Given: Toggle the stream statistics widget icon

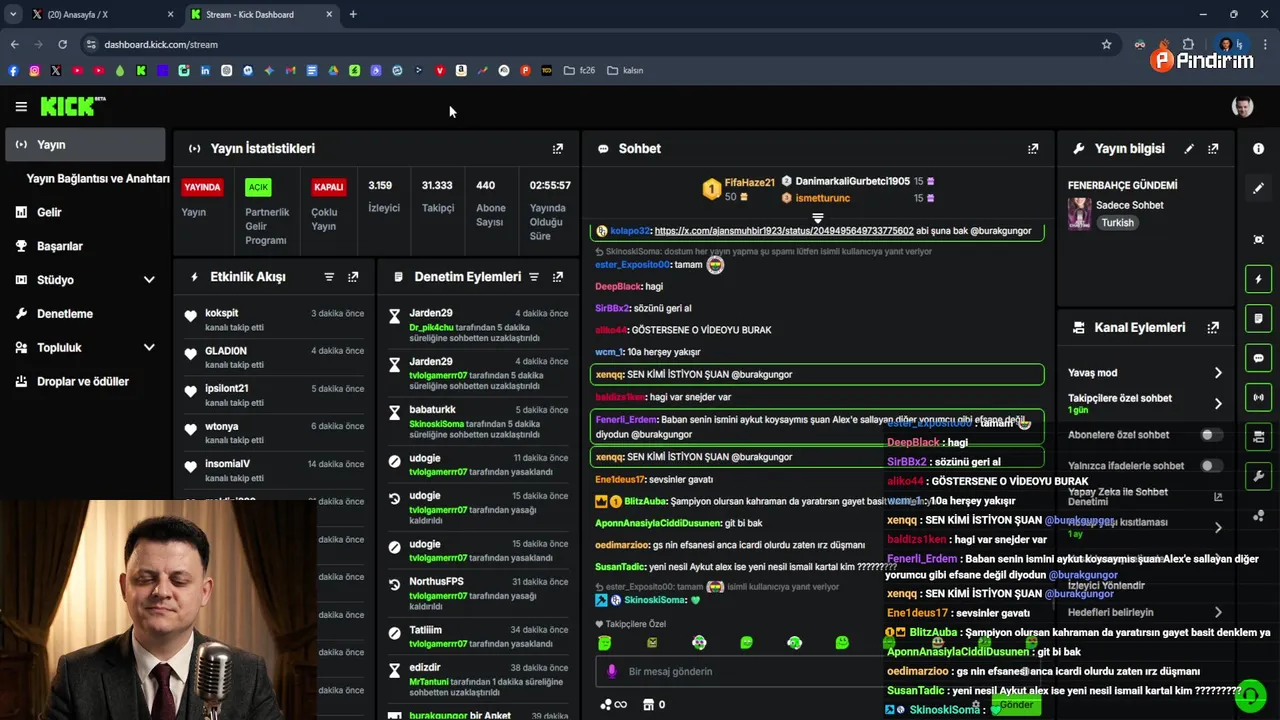Looking at the screenshot, I should [x=1258, y=398].
